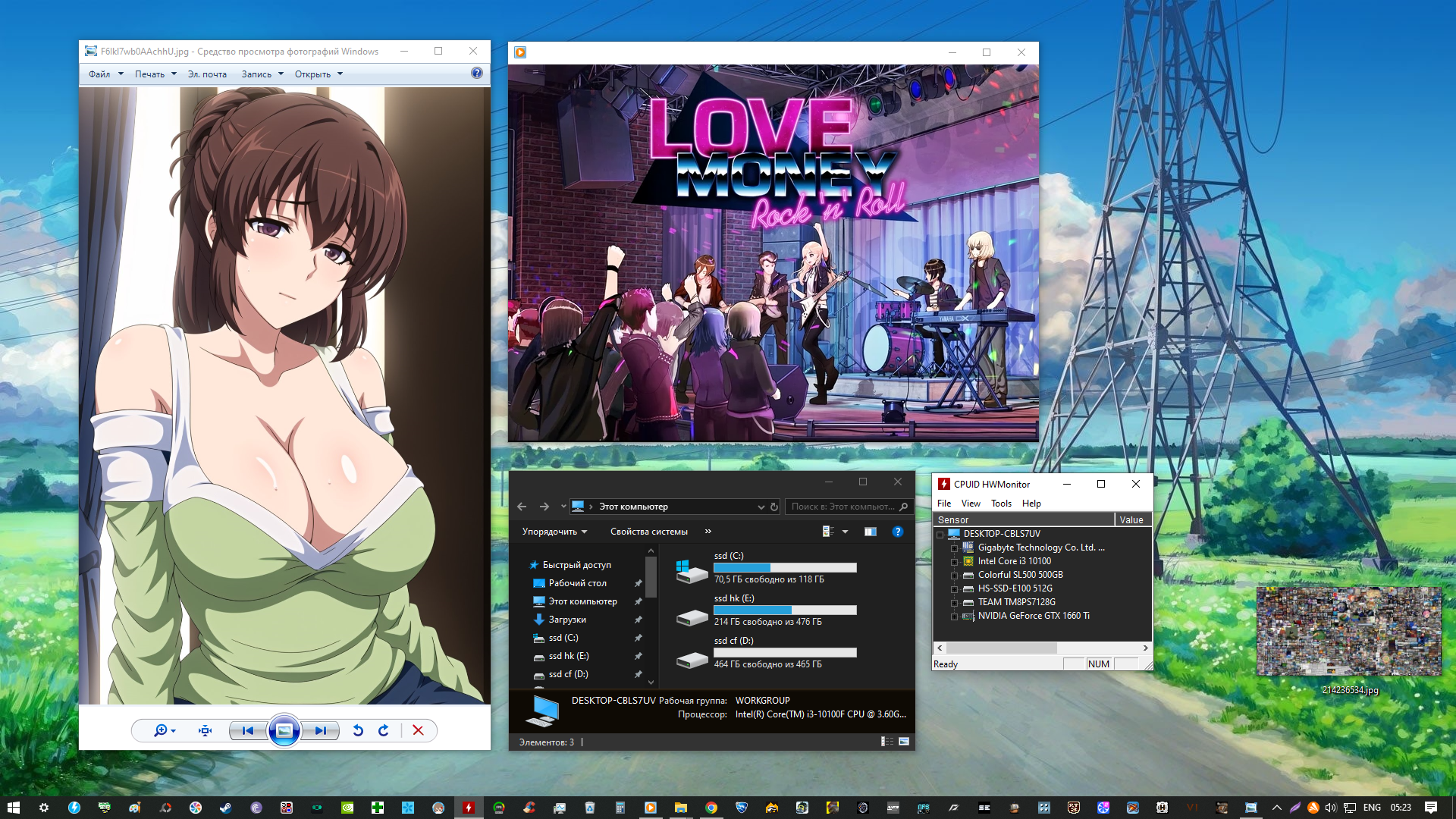Viewport: 1456px width, 819px height.
Task: Switch to details view in Explorer status bar
Action: [886, 742]
